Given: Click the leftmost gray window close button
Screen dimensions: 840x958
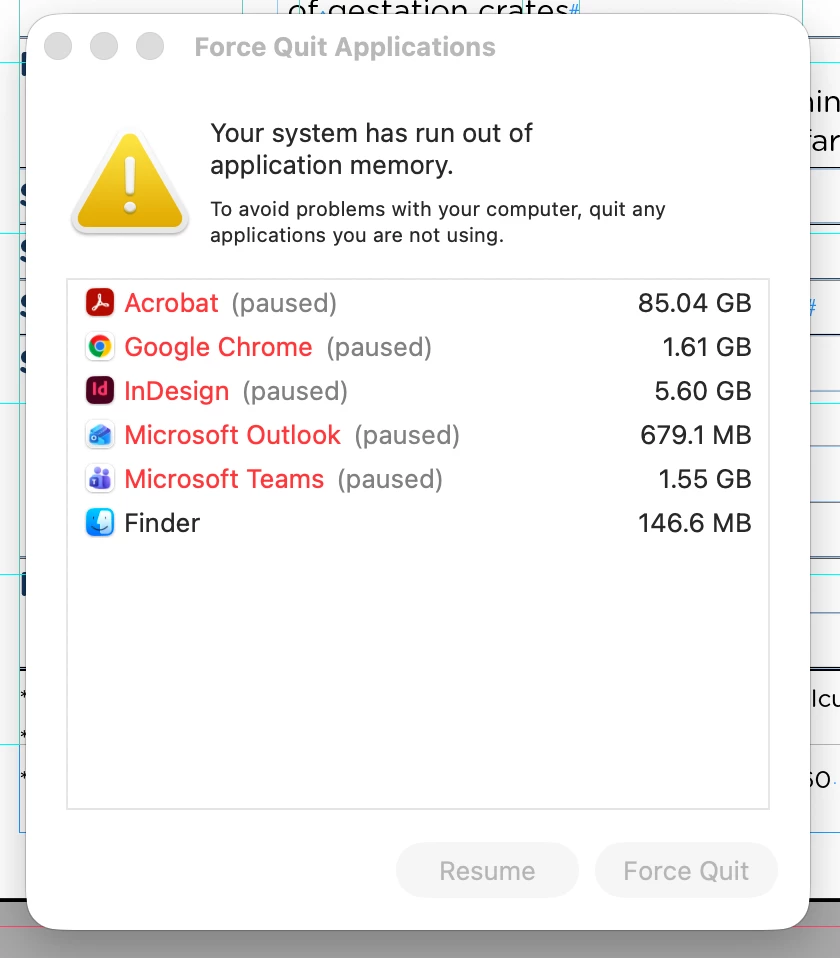Looking at the screenshot, I should click(x=59, y=46).
